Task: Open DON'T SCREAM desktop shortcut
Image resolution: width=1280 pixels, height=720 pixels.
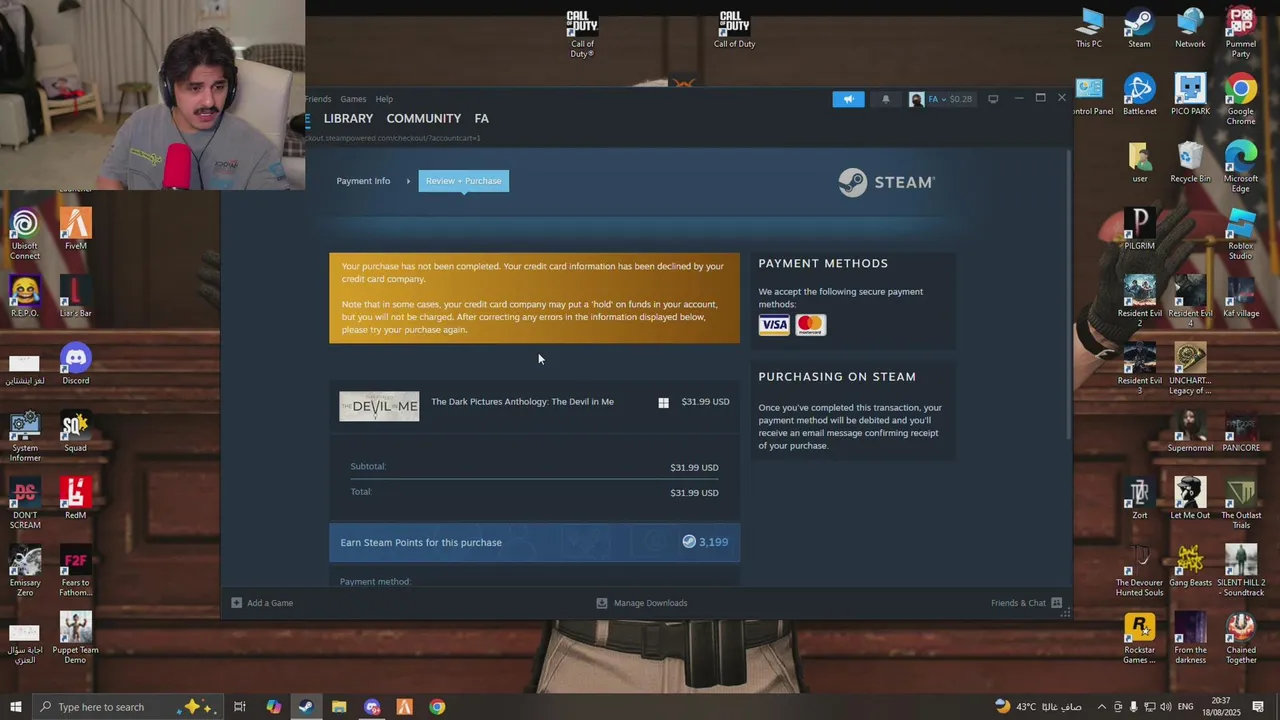Action: (x=25, y=503)
